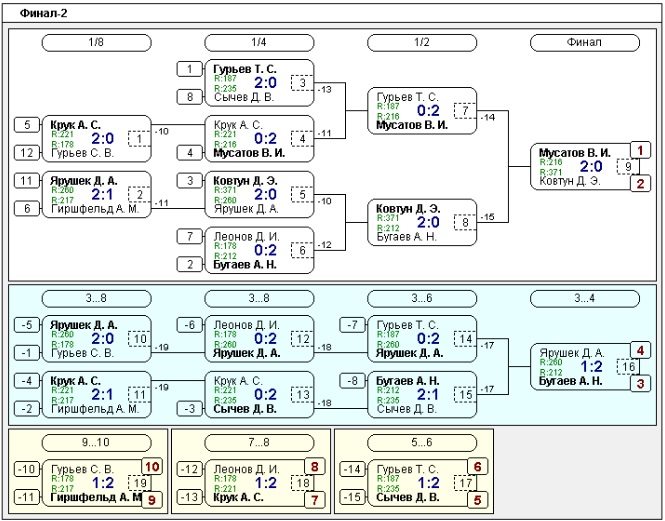Screen dimensions: 665x521
Task: Select the 2:0 score in the final match
Action: tap(592, 166)
